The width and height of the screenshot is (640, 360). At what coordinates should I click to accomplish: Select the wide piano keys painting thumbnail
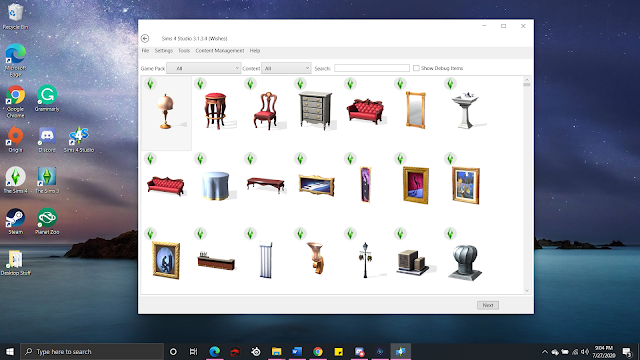pos(316,186)
